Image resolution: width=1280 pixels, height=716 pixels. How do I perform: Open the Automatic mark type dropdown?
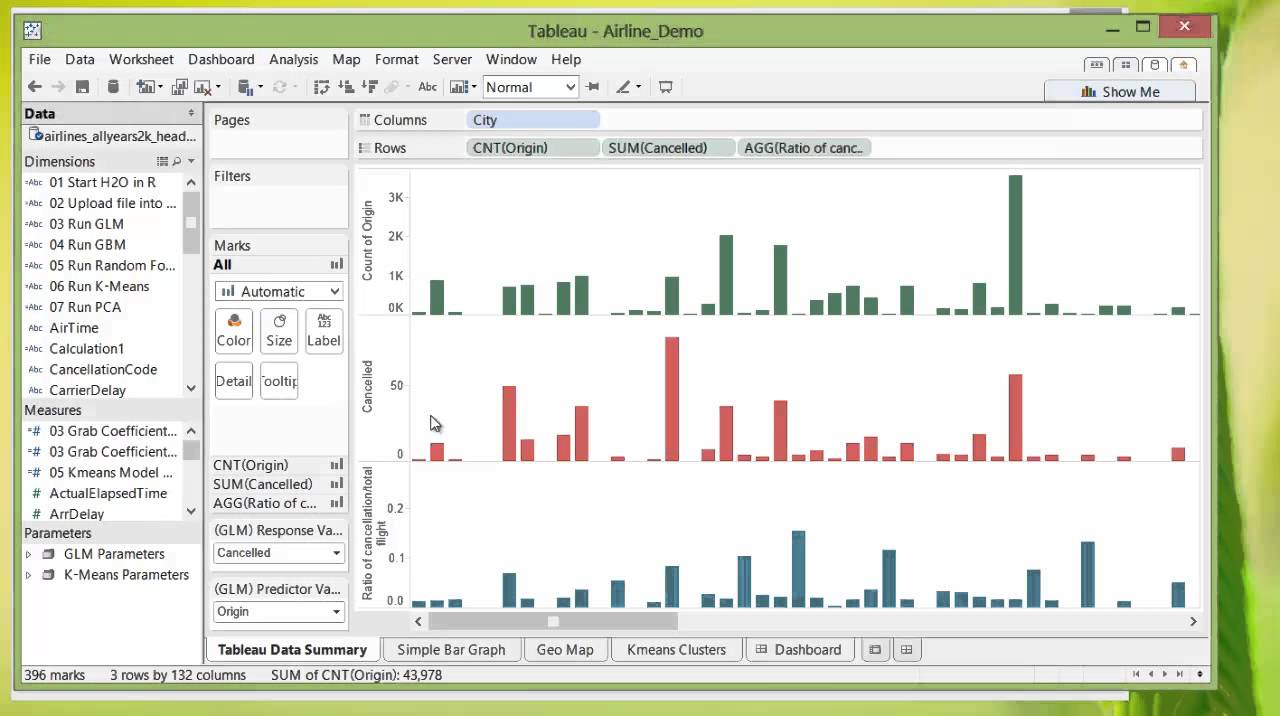tap(279, 291)
